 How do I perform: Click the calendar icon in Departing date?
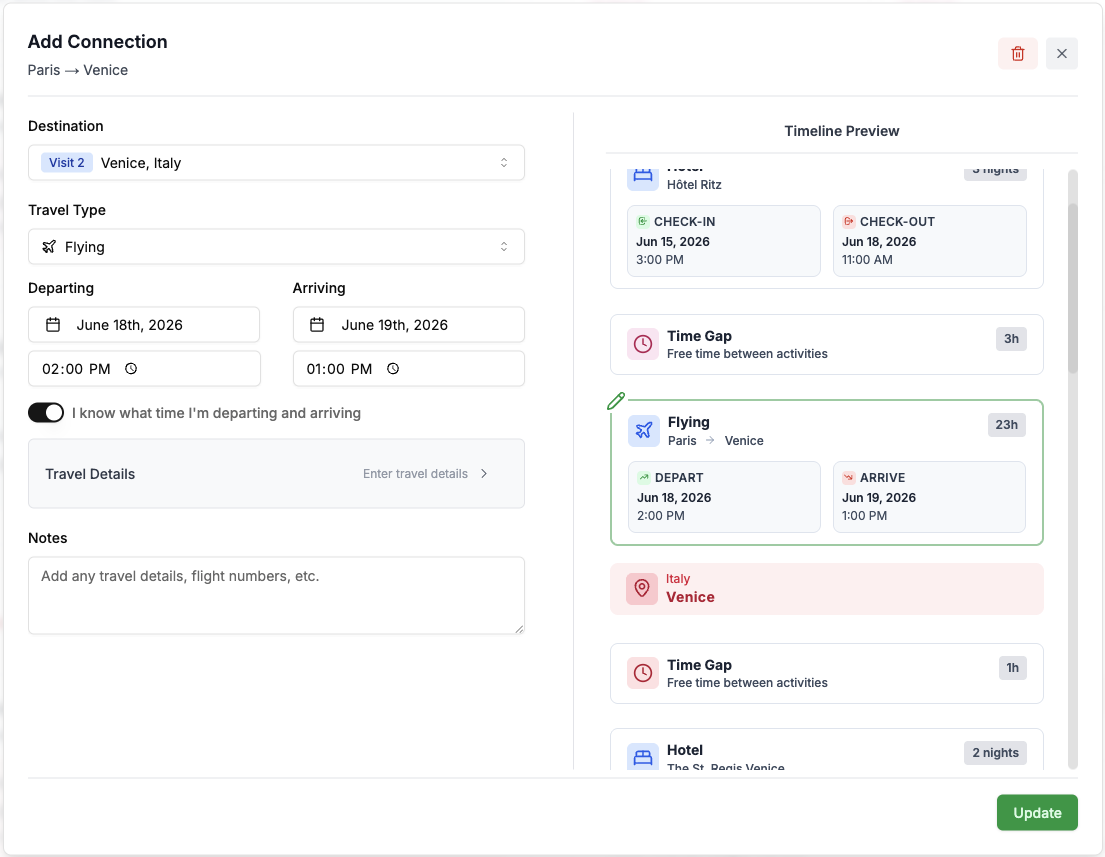[x=53, y=325]
